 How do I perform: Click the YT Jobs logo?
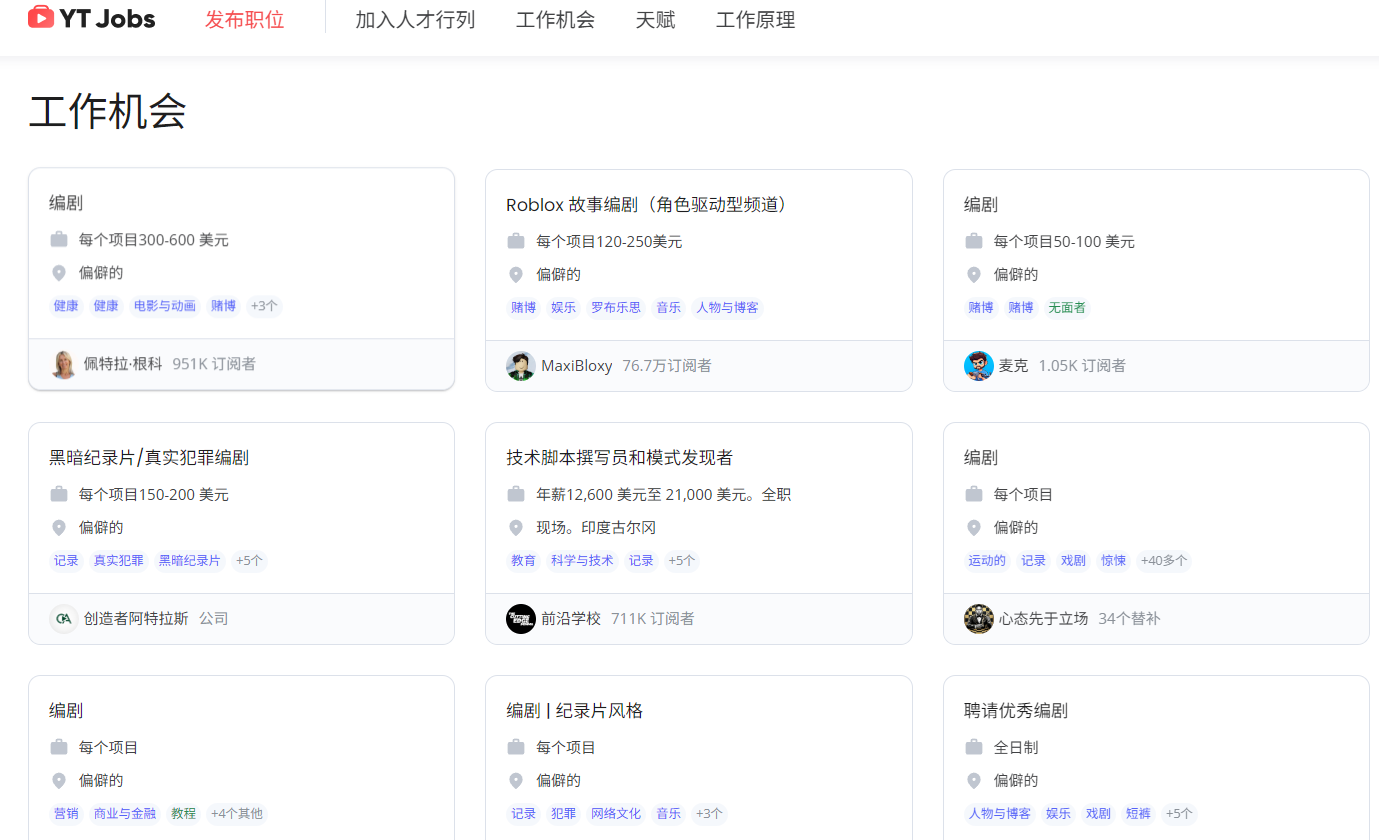point(91,18)
